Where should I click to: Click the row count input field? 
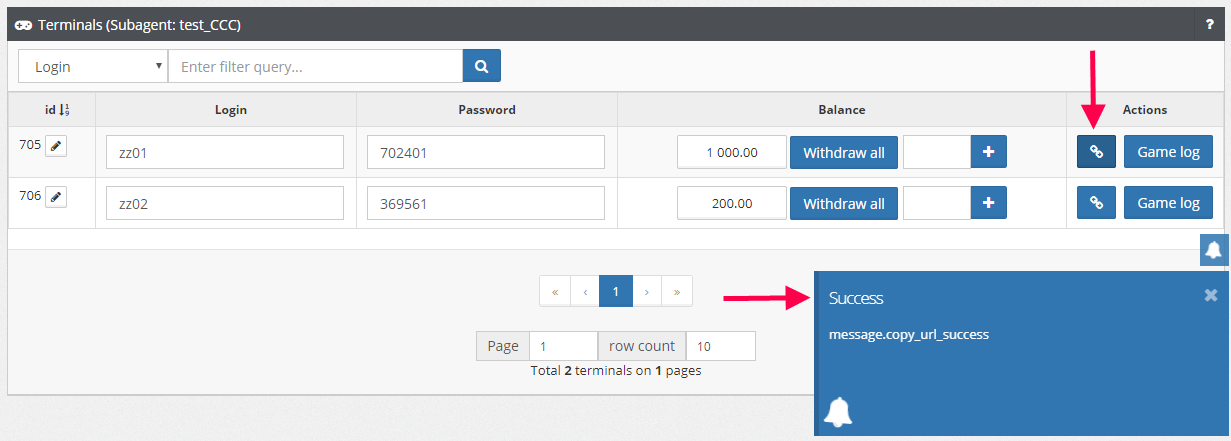tap(720, 346)
